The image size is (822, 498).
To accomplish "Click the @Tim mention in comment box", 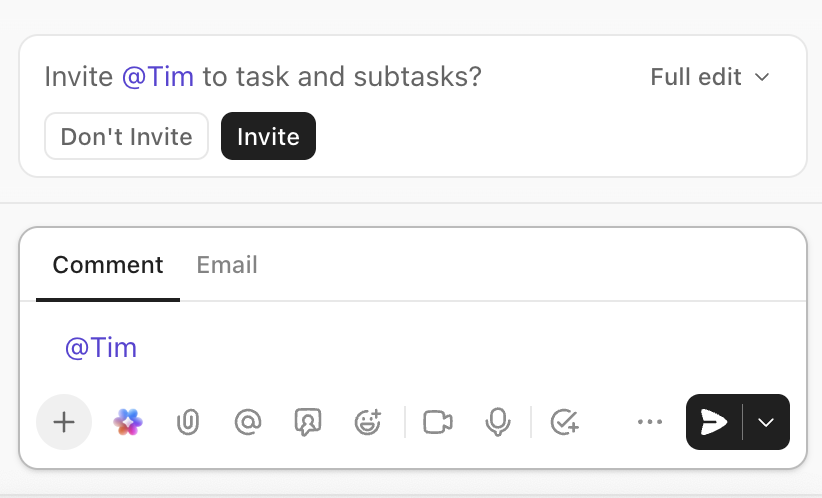I will coord(101,348).
